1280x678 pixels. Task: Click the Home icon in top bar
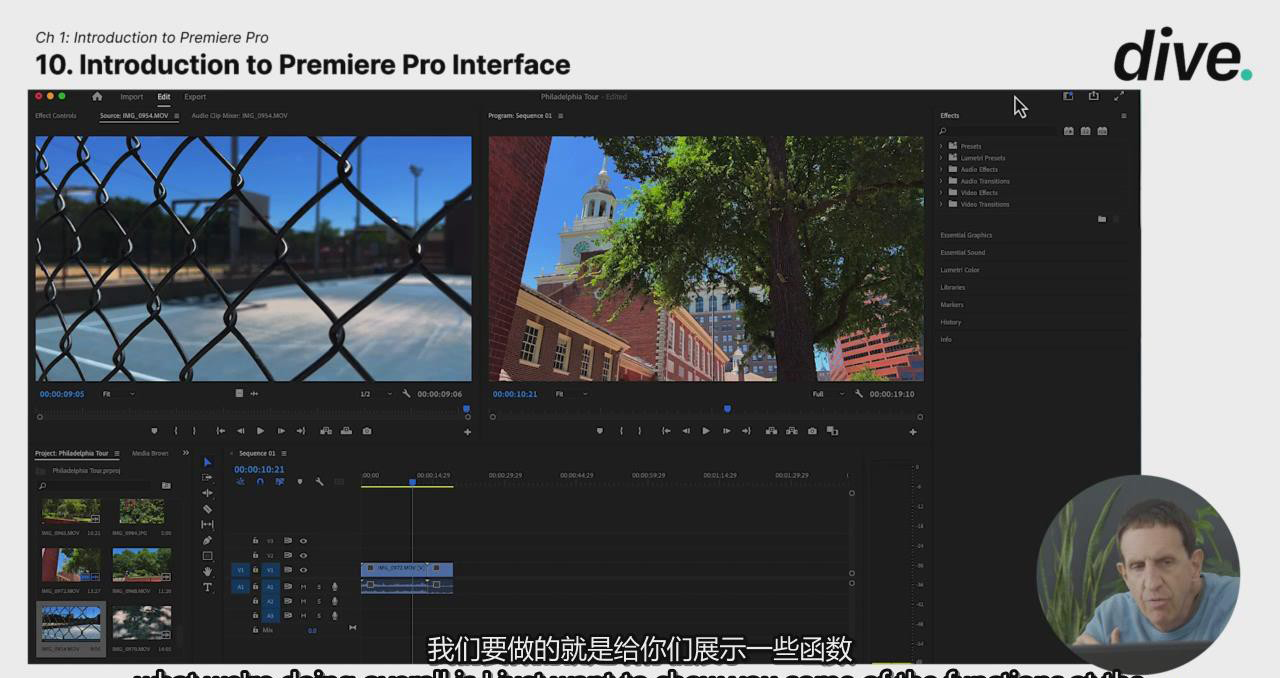97,97
